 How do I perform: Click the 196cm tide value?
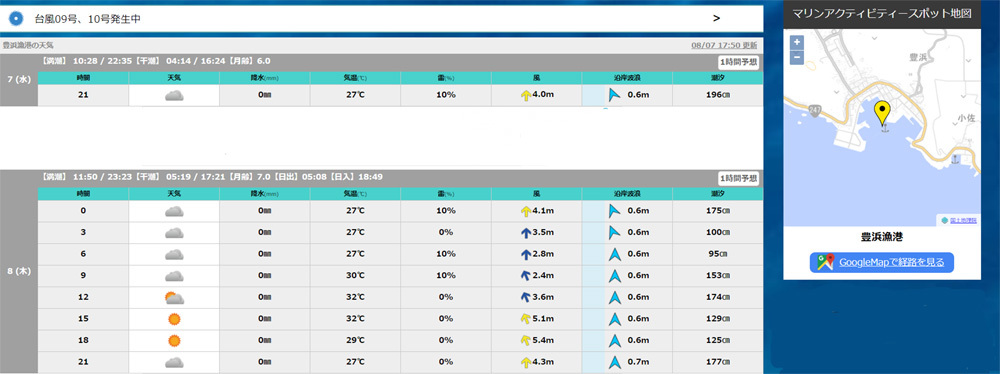coord(717,96)
